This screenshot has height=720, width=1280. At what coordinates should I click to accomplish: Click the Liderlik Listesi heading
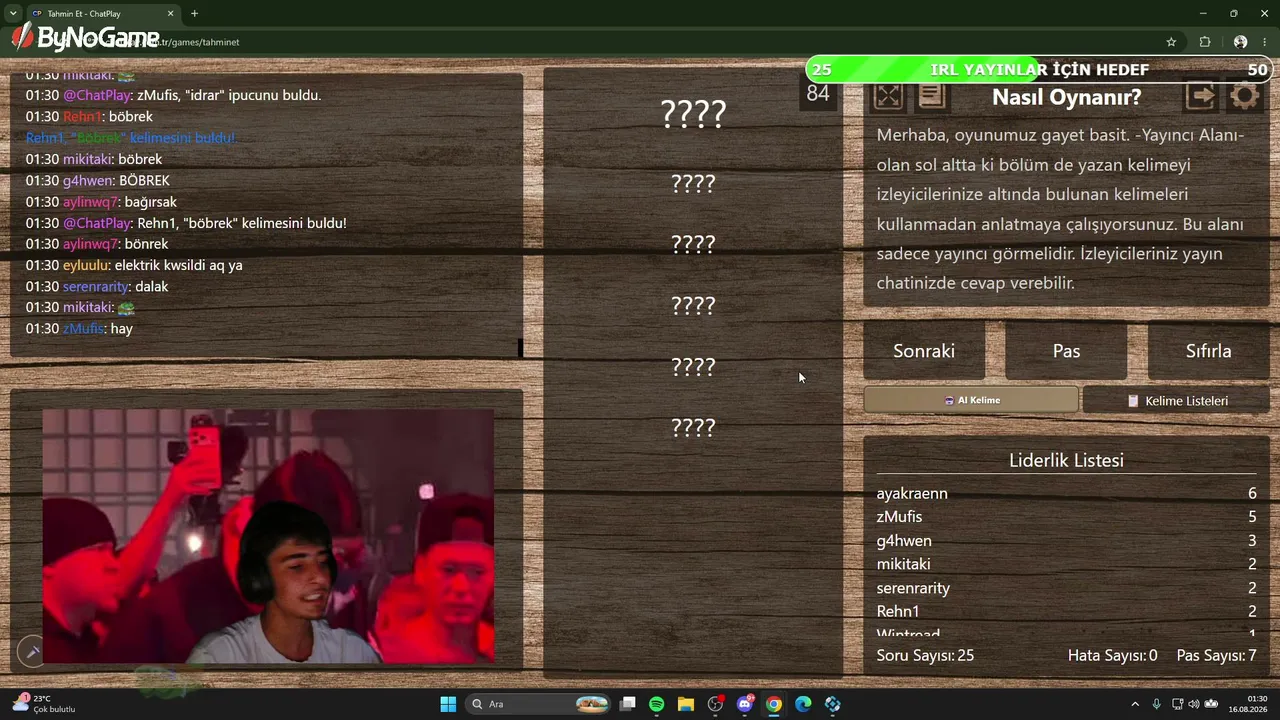click(1066, 460)
